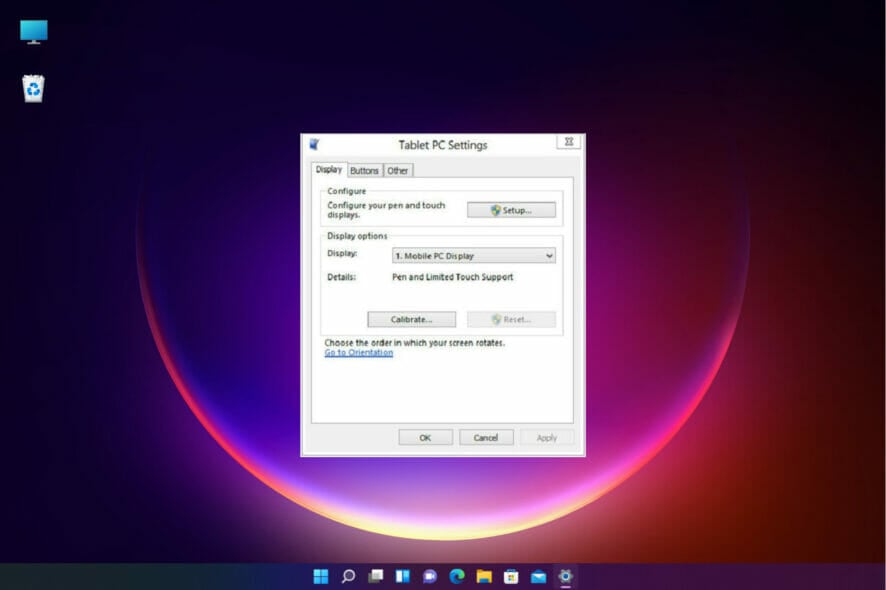Select the monitor icon on the desktop
The height and width of the screenshot is (590, 886).
point(31,31)
